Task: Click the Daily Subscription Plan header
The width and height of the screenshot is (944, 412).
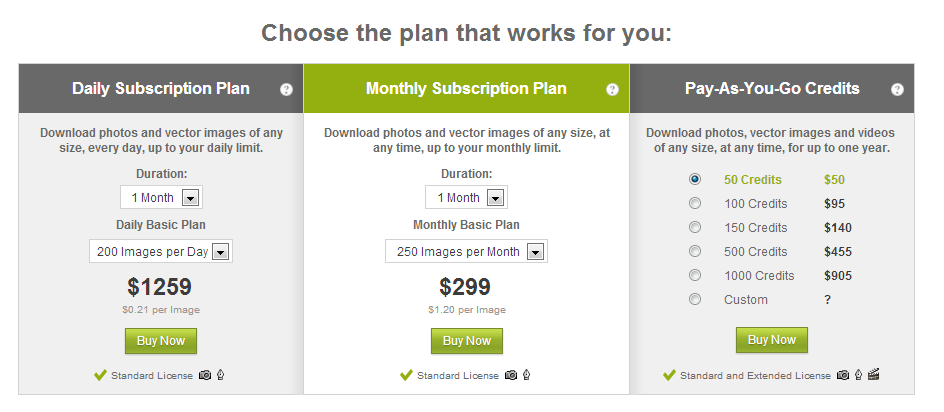Action: pyautogui.click(x=161, y=89)
